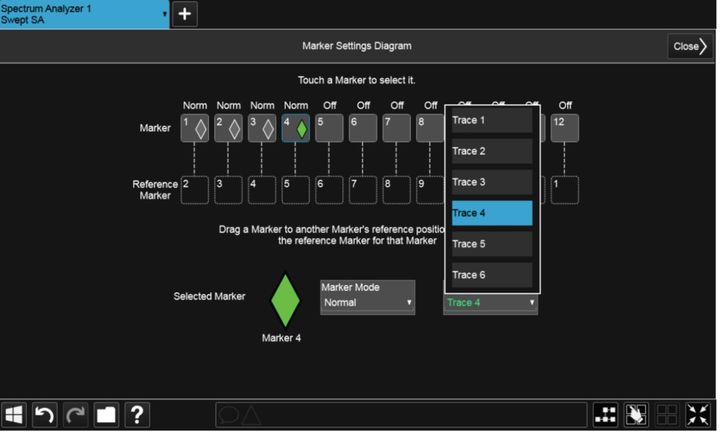Click the Windows start icon

point(14,415)
